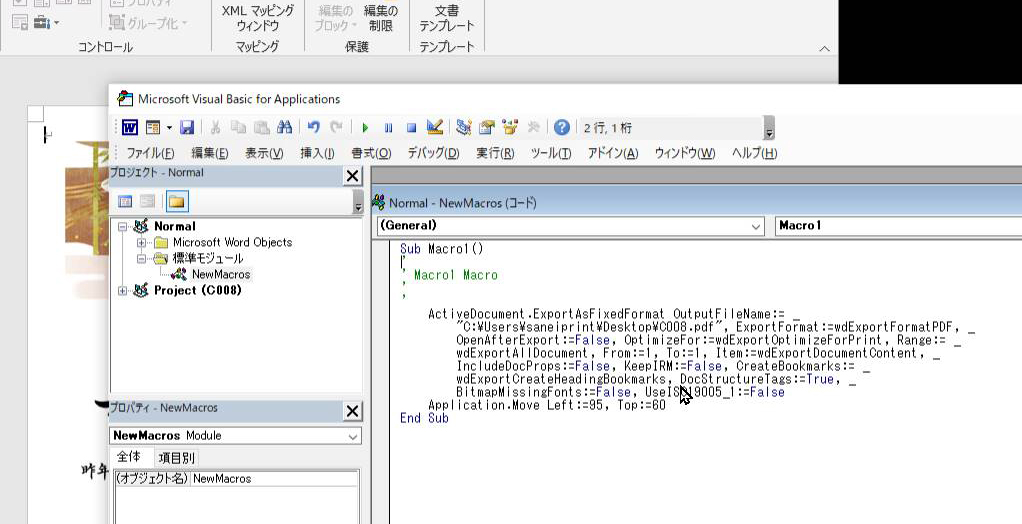This screenshot has height=524, width=1022.
Task: Switch to the 項目別 properties tab
Action: pos(176,458)
